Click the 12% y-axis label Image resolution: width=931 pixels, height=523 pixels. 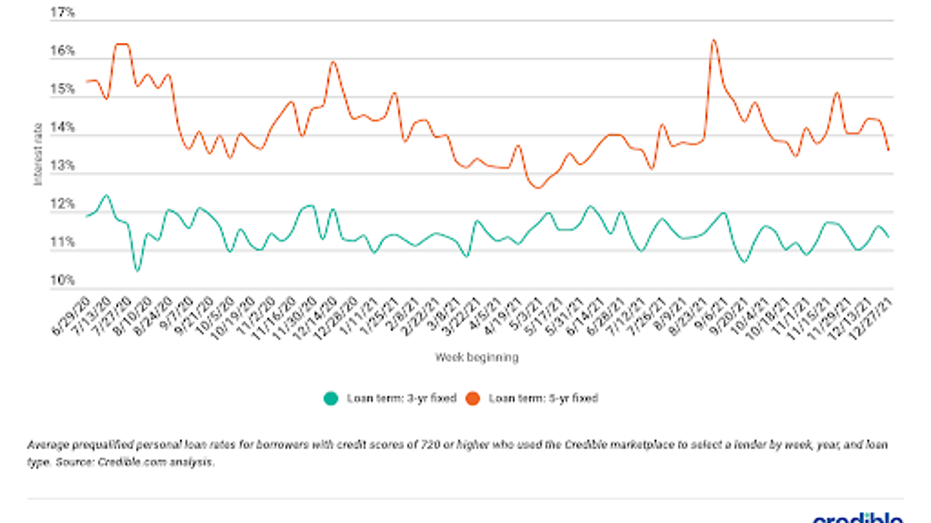pyautogui.click(x=62, y=204)
